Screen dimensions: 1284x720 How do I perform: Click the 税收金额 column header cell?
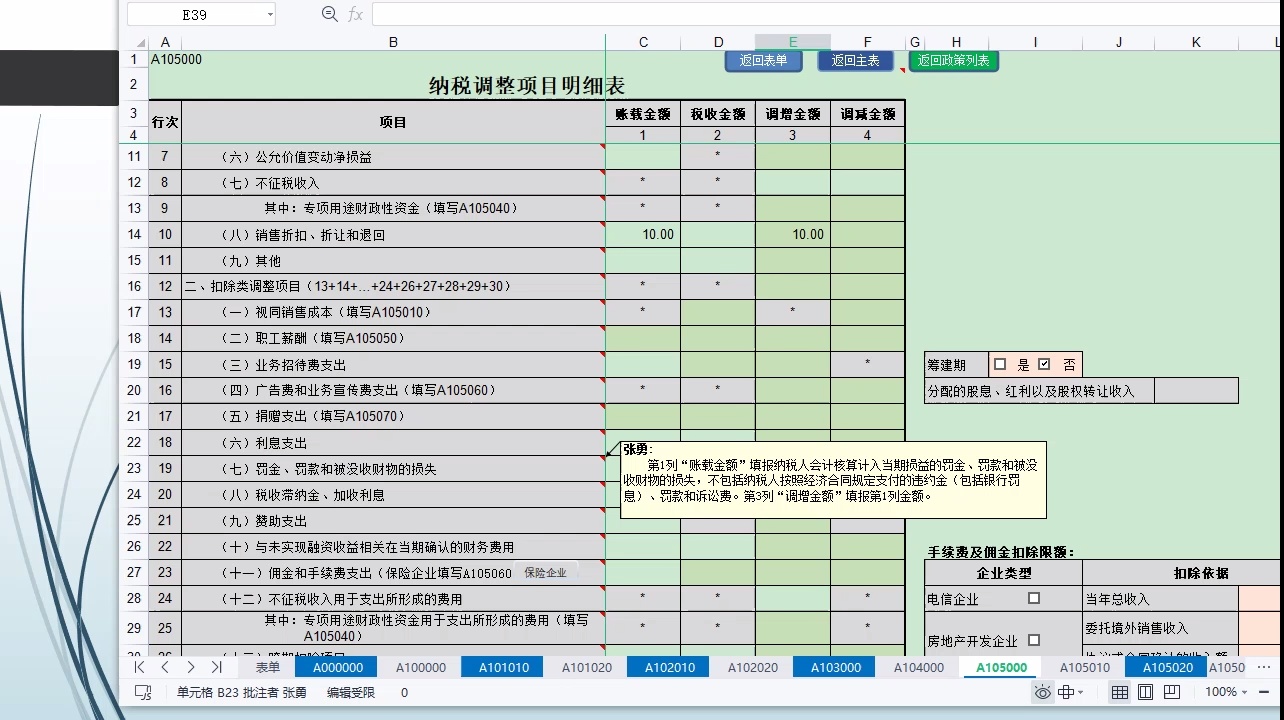click(x=718, y=113)
